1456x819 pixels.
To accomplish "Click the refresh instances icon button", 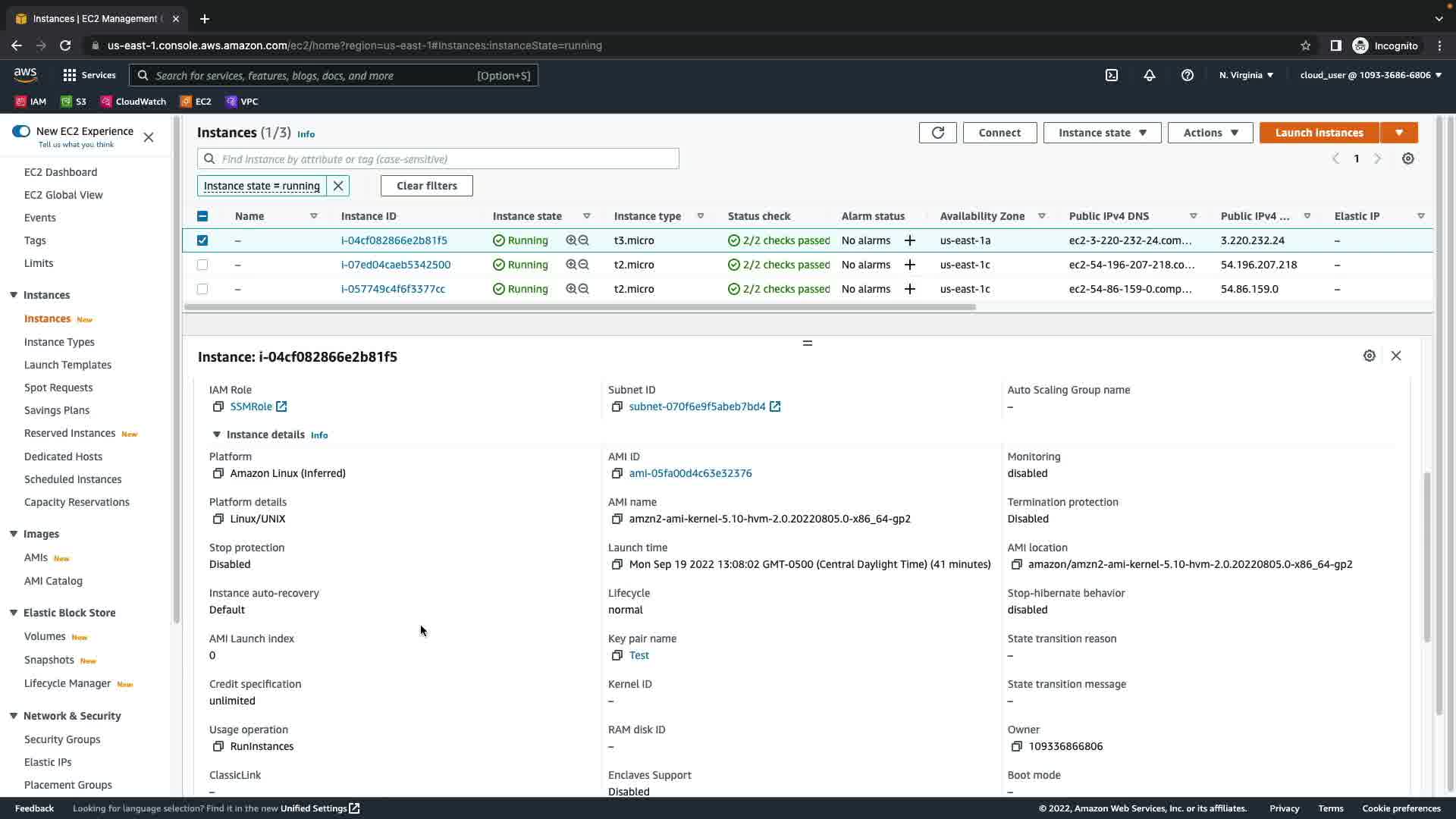I will (x=937, y=133).
